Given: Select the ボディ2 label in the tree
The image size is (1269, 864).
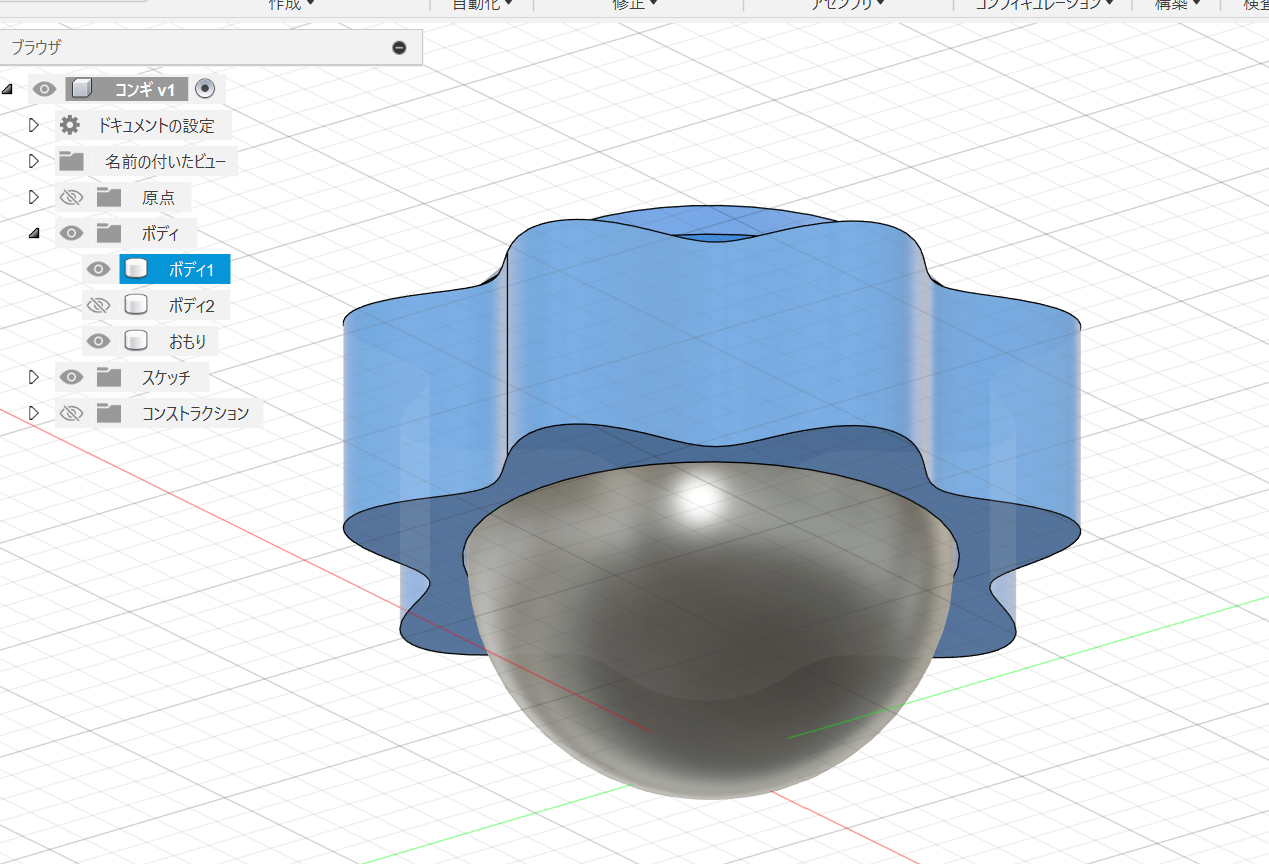Looking at the screenshot, I should click(x=191, y=306).
